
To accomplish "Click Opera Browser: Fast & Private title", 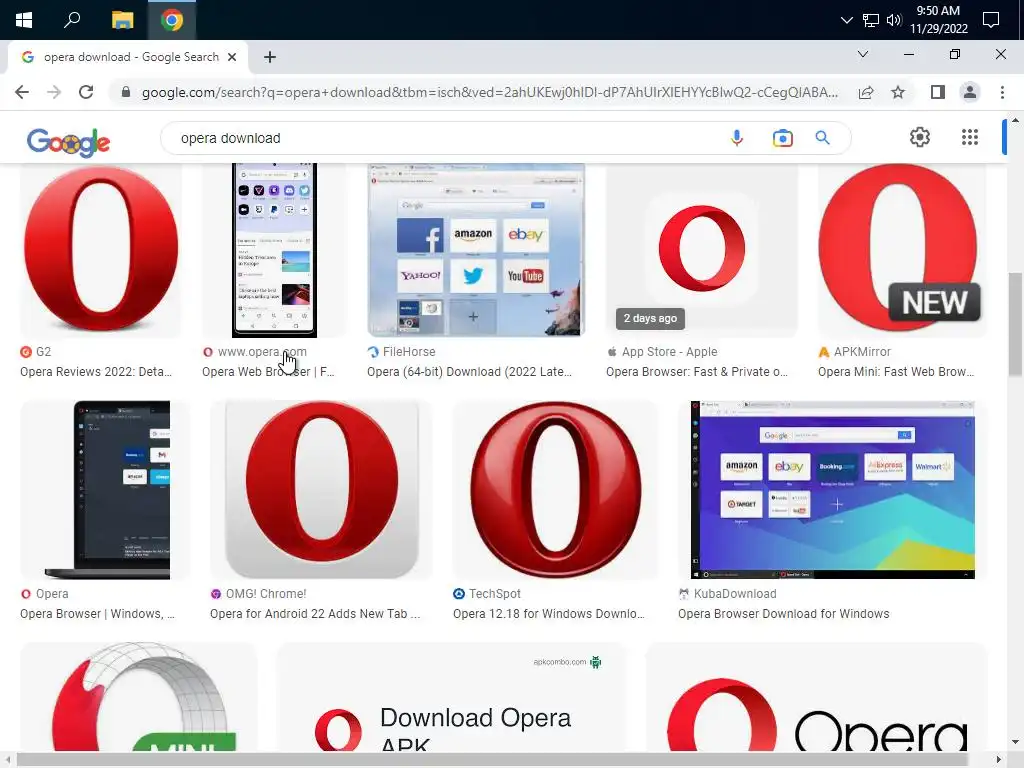I will 697,372.
